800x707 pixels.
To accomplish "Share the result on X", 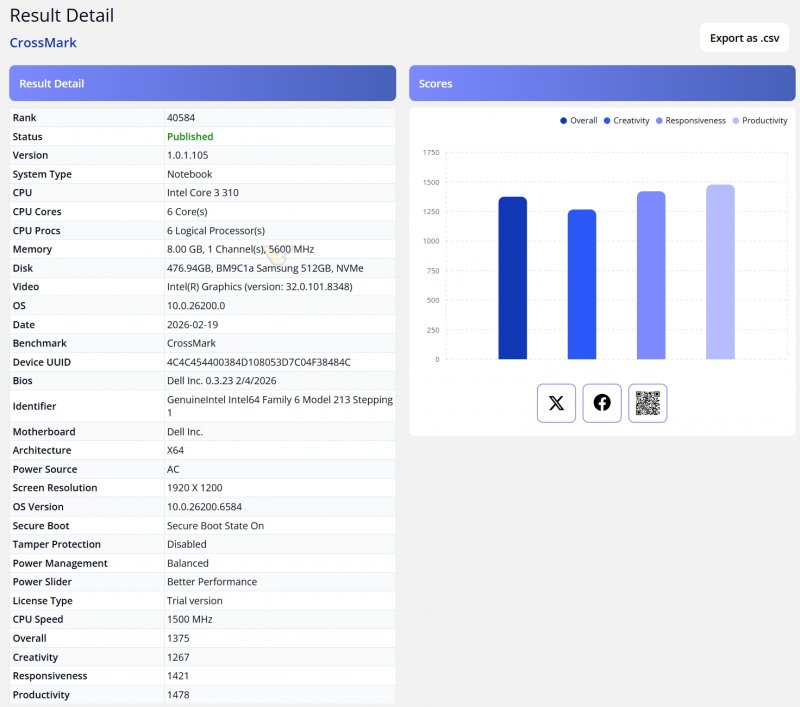I will [x=556, y=403].
